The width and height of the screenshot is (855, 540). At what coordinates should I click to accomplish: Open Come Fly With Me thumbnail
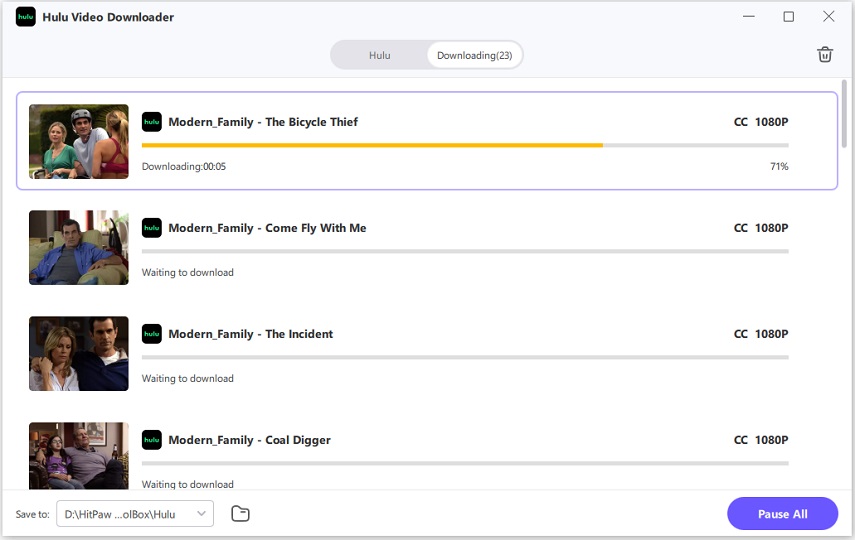tap(79, 248)
